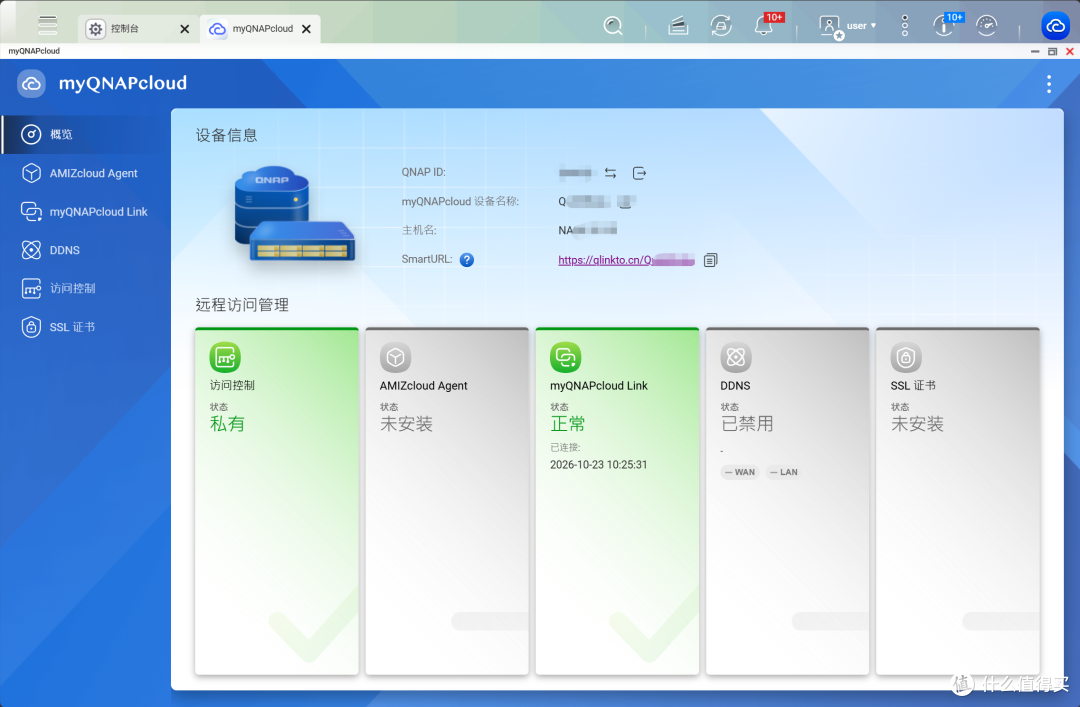Image resolution: width=1080 pixels, height=707 pixels.
Task: Open the 访问控制 status card
Action: (277, 501)
